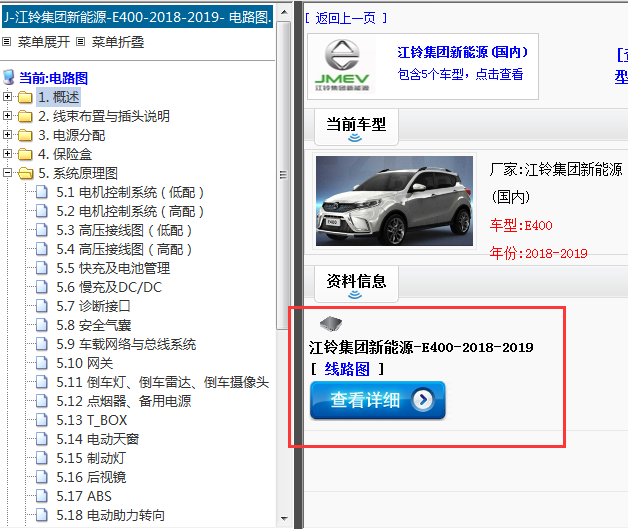The width and height of the screenshot is (628, 529).
Task: Click the page icon for 5.8 安全气囊
Action: point(42,325)
